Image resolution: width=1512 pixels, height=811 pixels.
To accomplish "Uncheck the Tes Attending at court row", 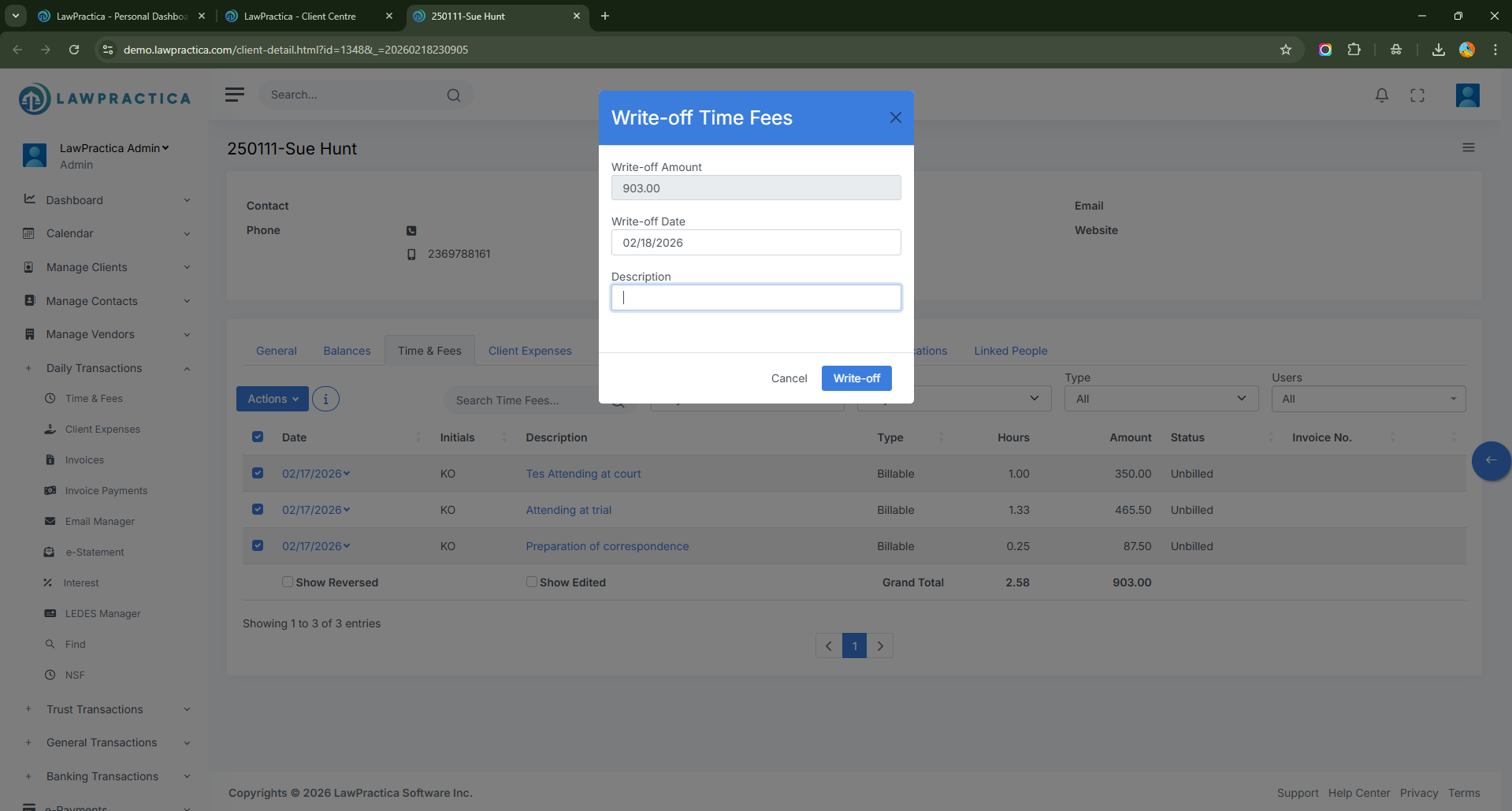I will (258, 473).
